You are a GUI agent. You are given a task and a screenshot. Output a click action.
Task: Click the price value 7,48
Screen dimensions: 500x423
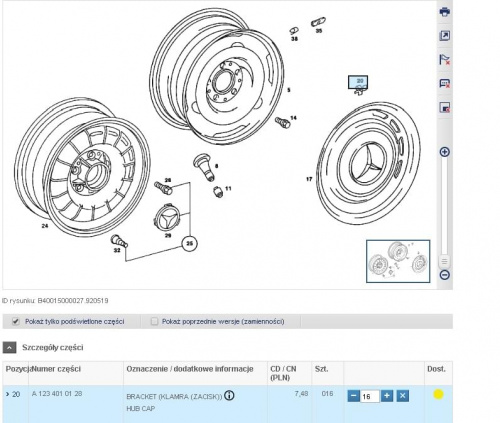point(301,394)
